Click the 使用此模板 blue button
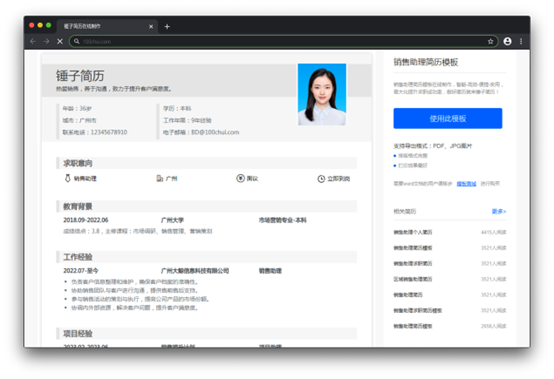Viewport: 554px width, 379px height. click(x=448, y=118)
